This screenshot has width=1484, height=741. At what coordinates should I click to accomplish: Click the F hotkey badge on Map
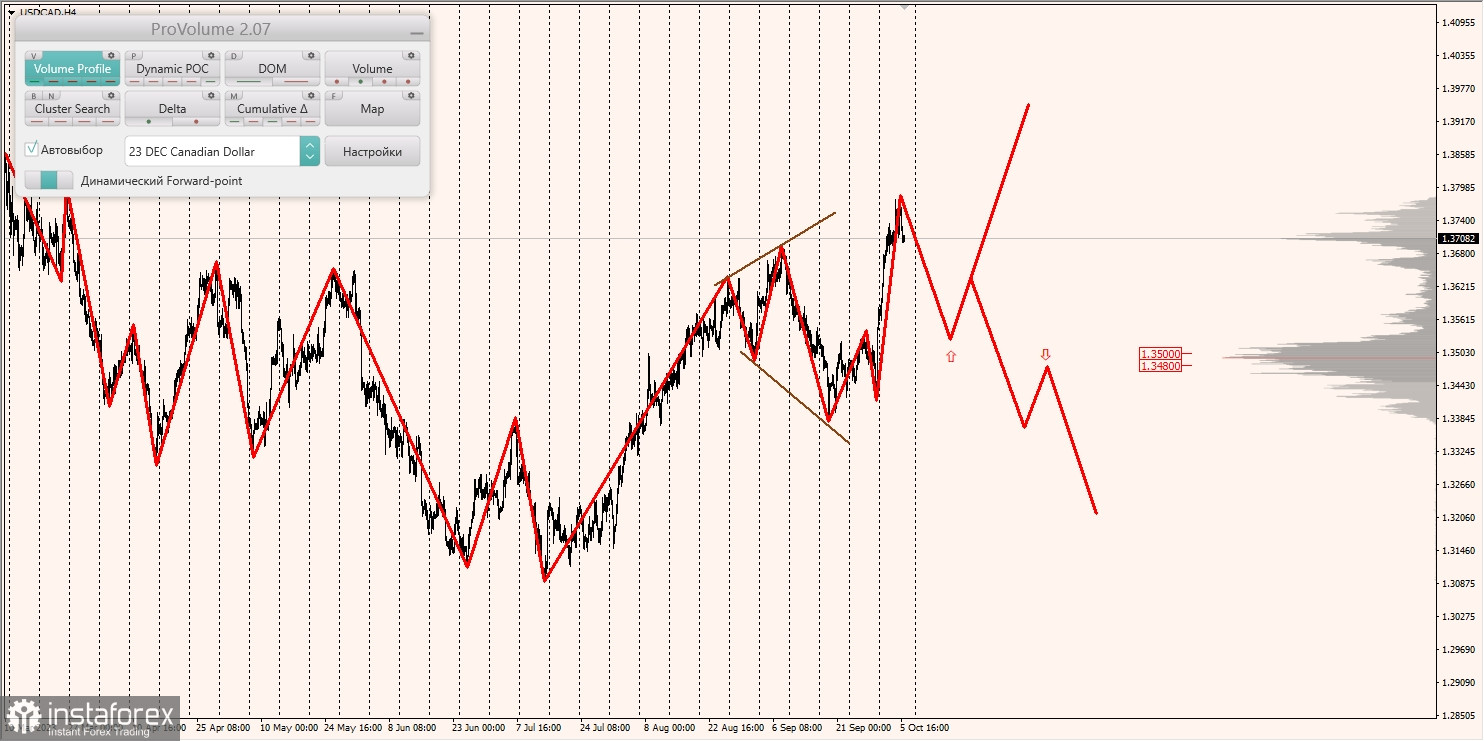[x=334, y=96]
